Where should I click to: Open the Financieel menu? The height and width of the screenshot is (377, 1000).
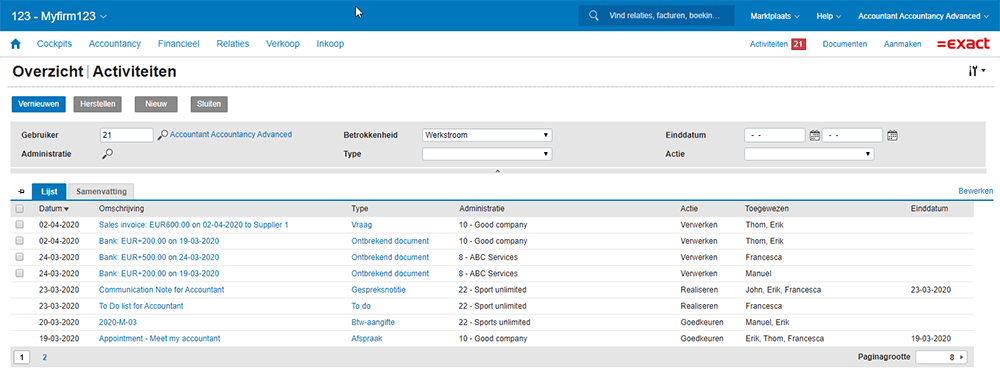coord(179,44)
